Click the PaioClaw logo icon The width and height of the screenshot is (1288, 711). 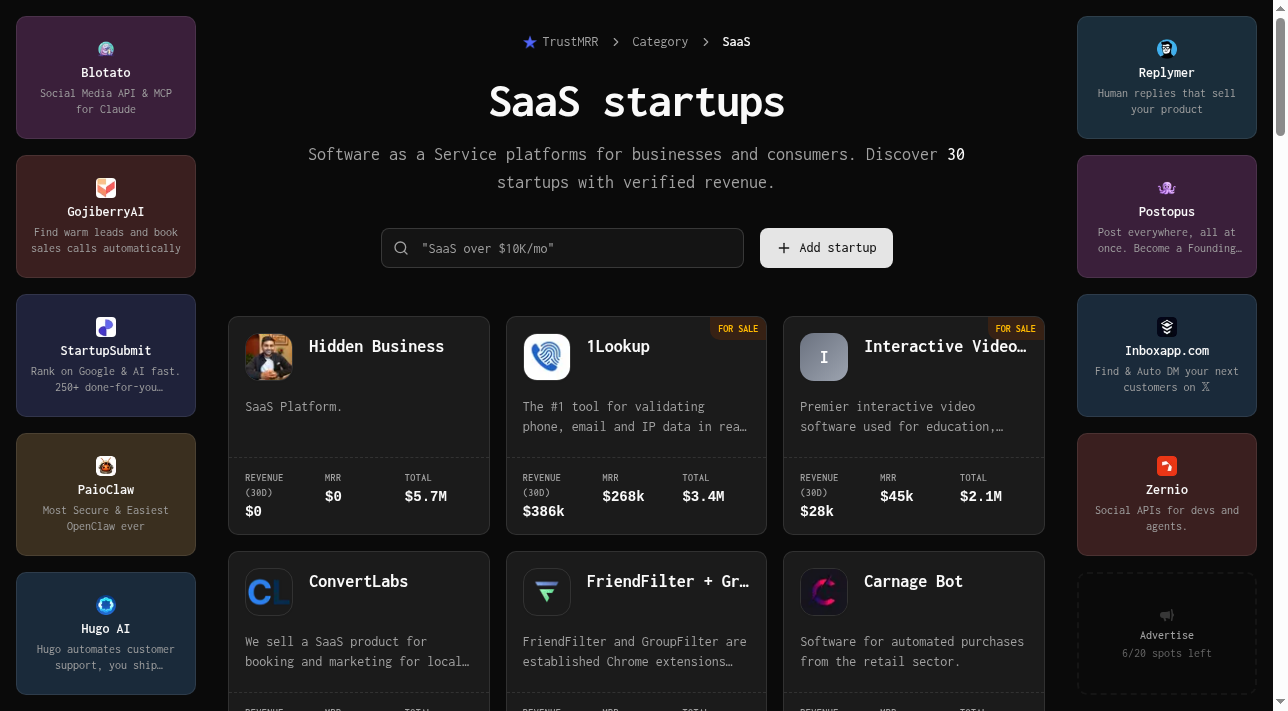tap(106, 466)
